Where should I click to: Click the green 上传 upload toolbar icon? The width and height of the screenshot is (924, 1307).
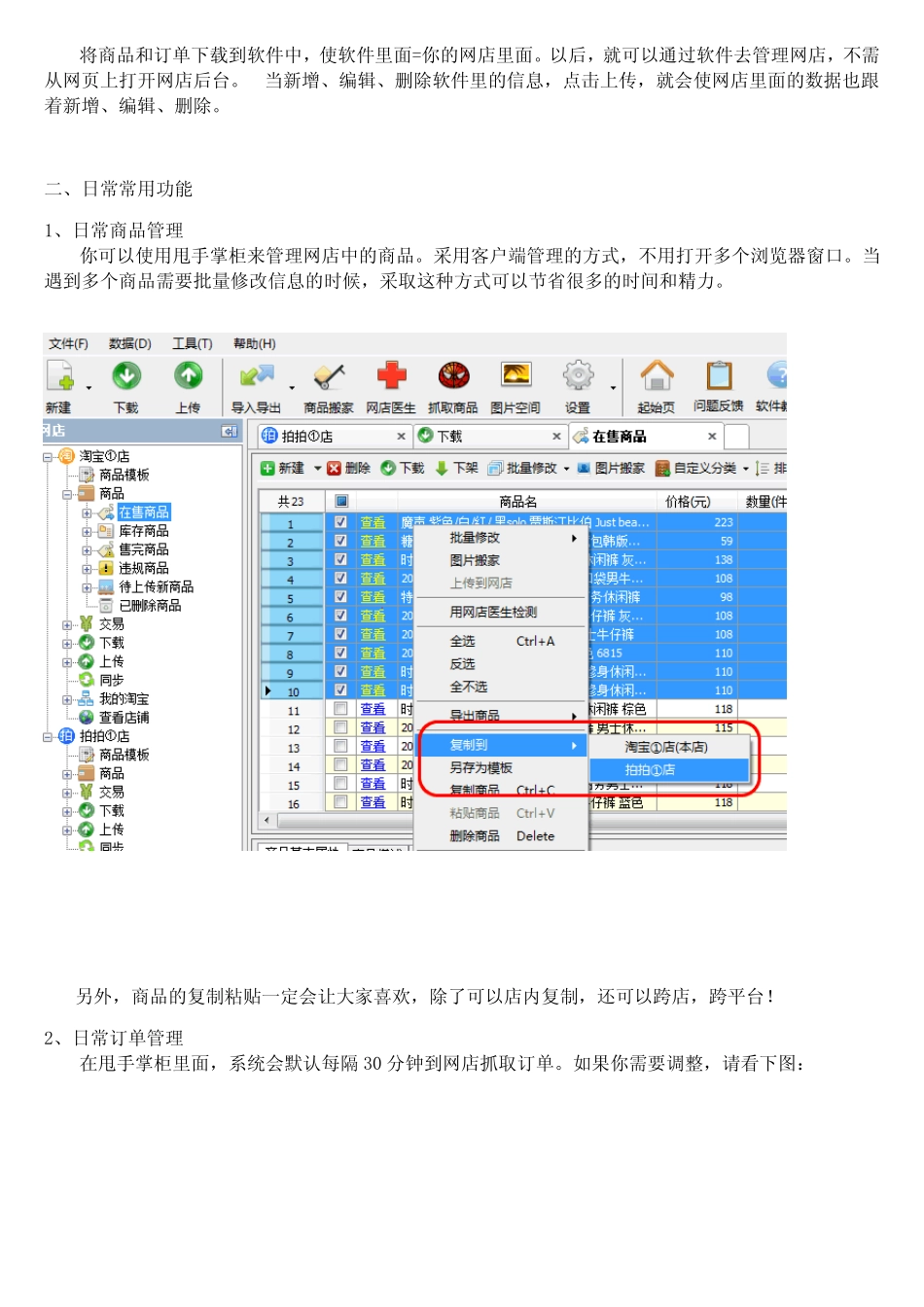point(189,375)
